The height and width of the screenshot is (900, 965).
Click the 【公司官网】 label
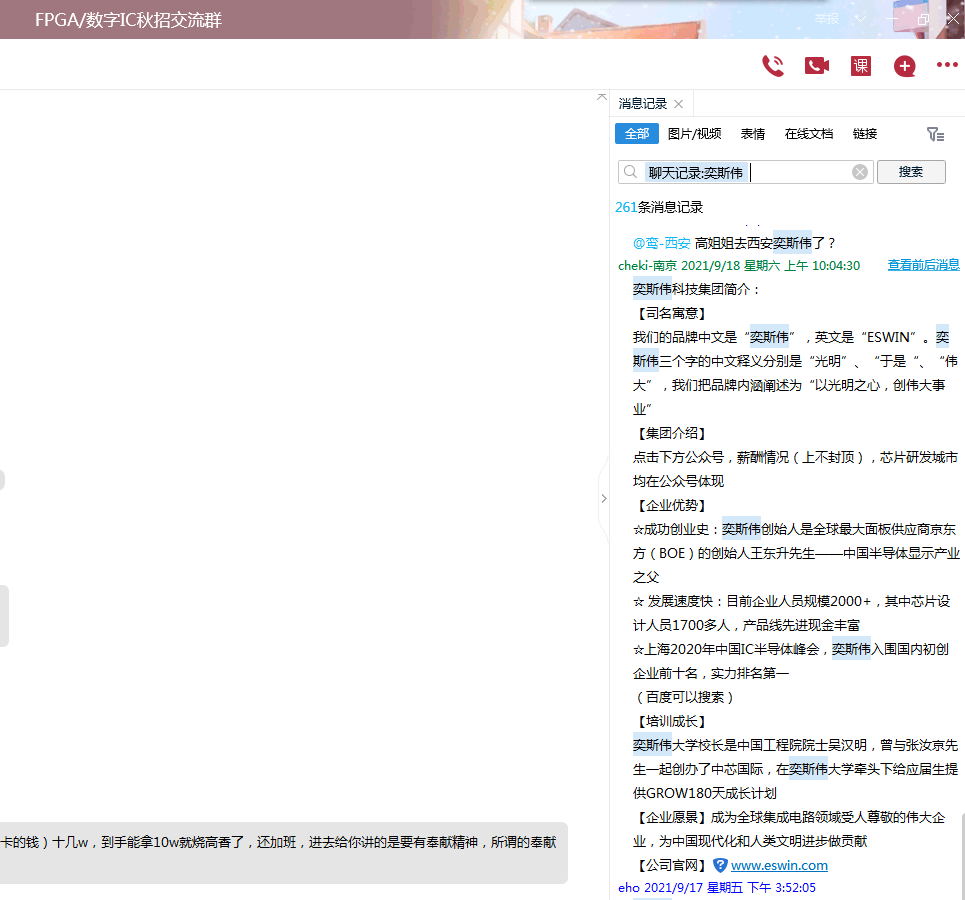click(x=671, y=866)
